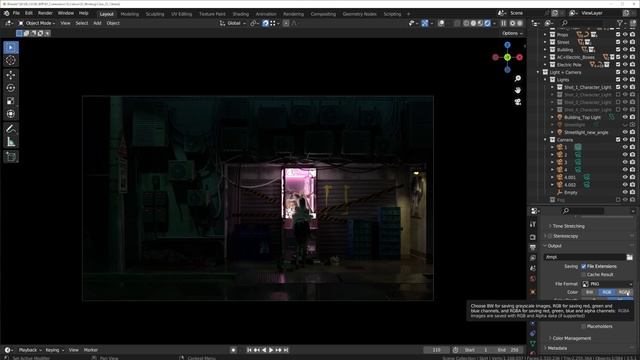Expand the Building collection in outliner
Screen dimensions: 640x360
(x=545, y=50)
